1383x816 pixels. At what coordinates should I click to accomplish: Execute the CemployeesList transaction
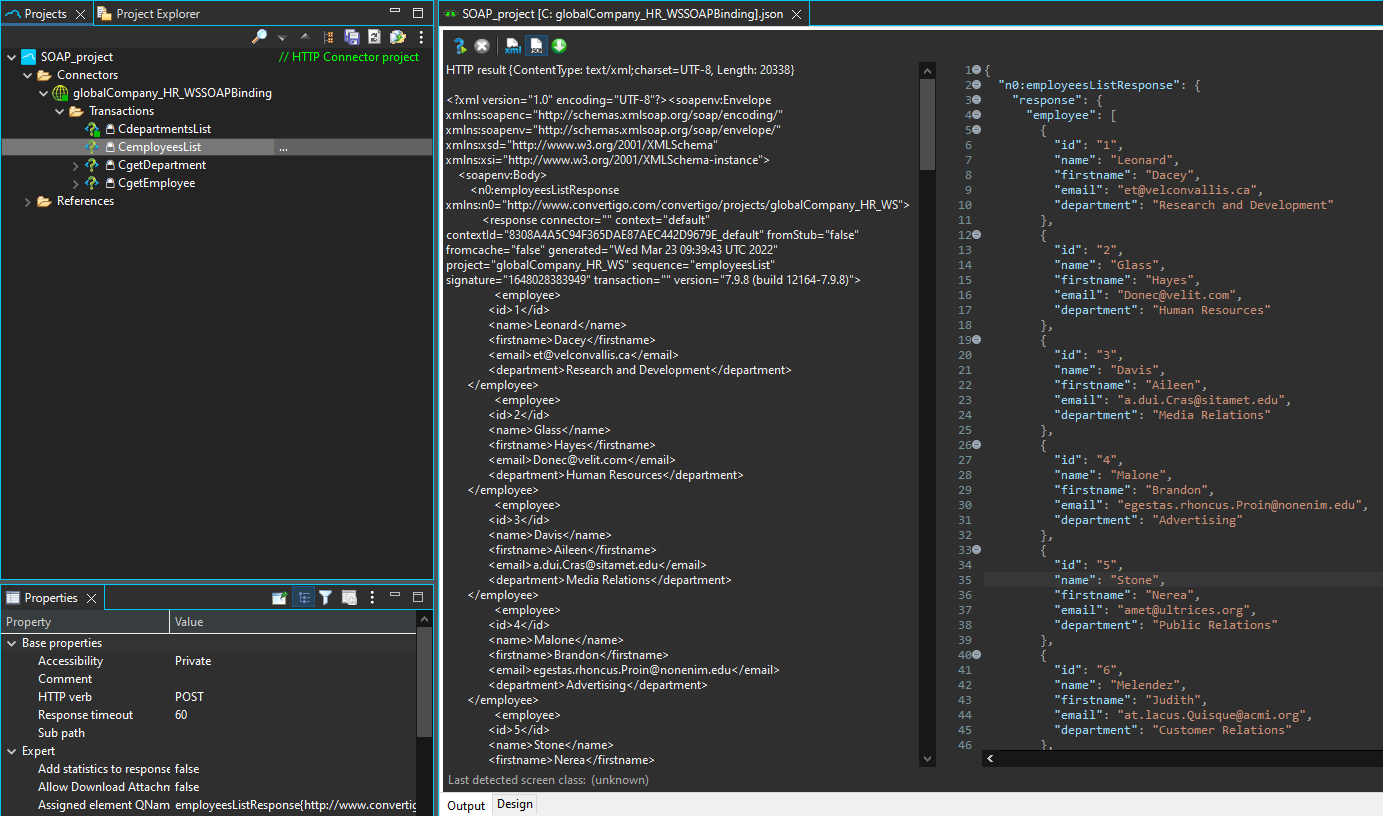[459, 45]
